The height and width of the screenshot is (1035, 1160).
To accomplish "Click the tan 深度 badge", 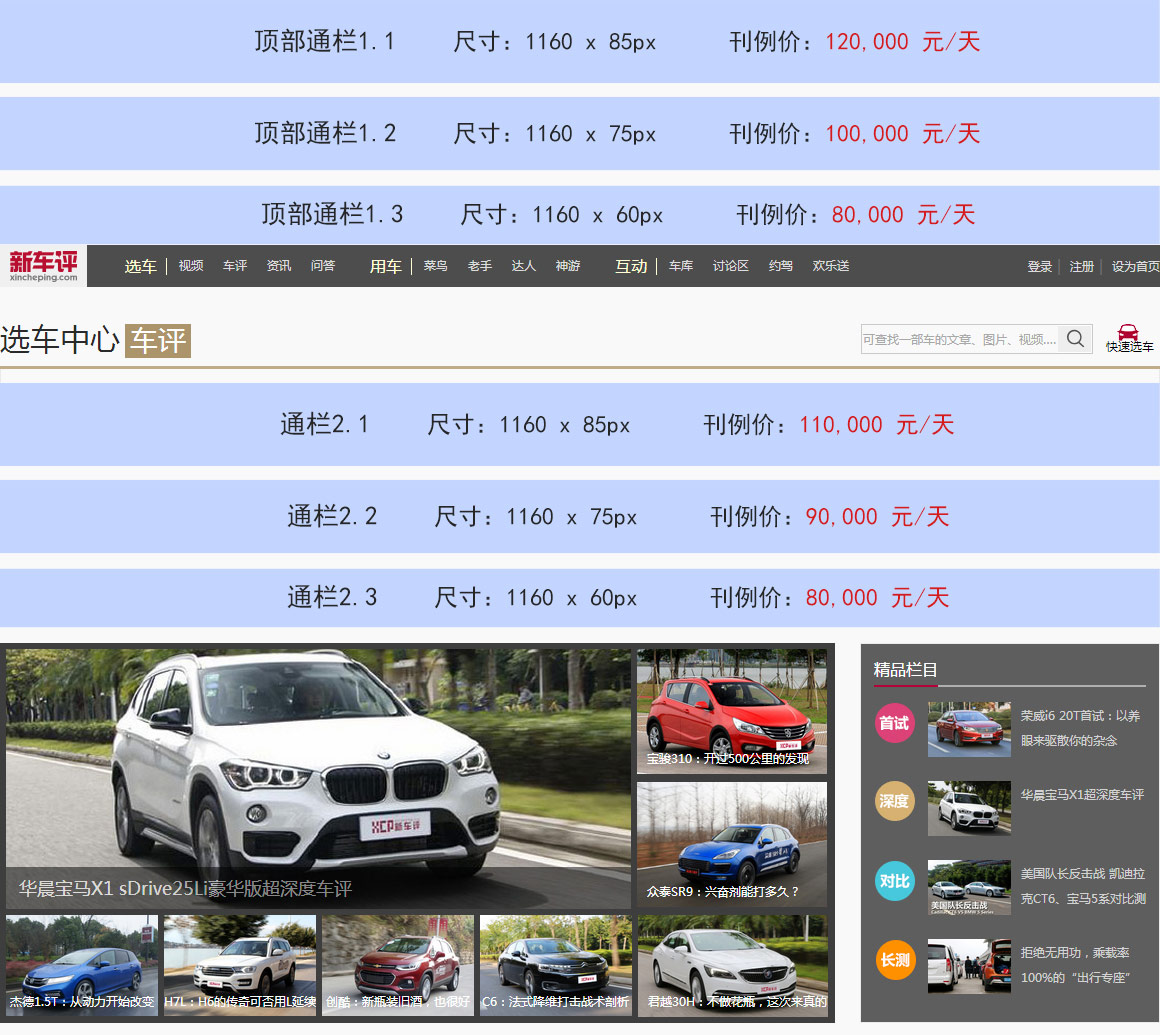I will coord(894,801).
